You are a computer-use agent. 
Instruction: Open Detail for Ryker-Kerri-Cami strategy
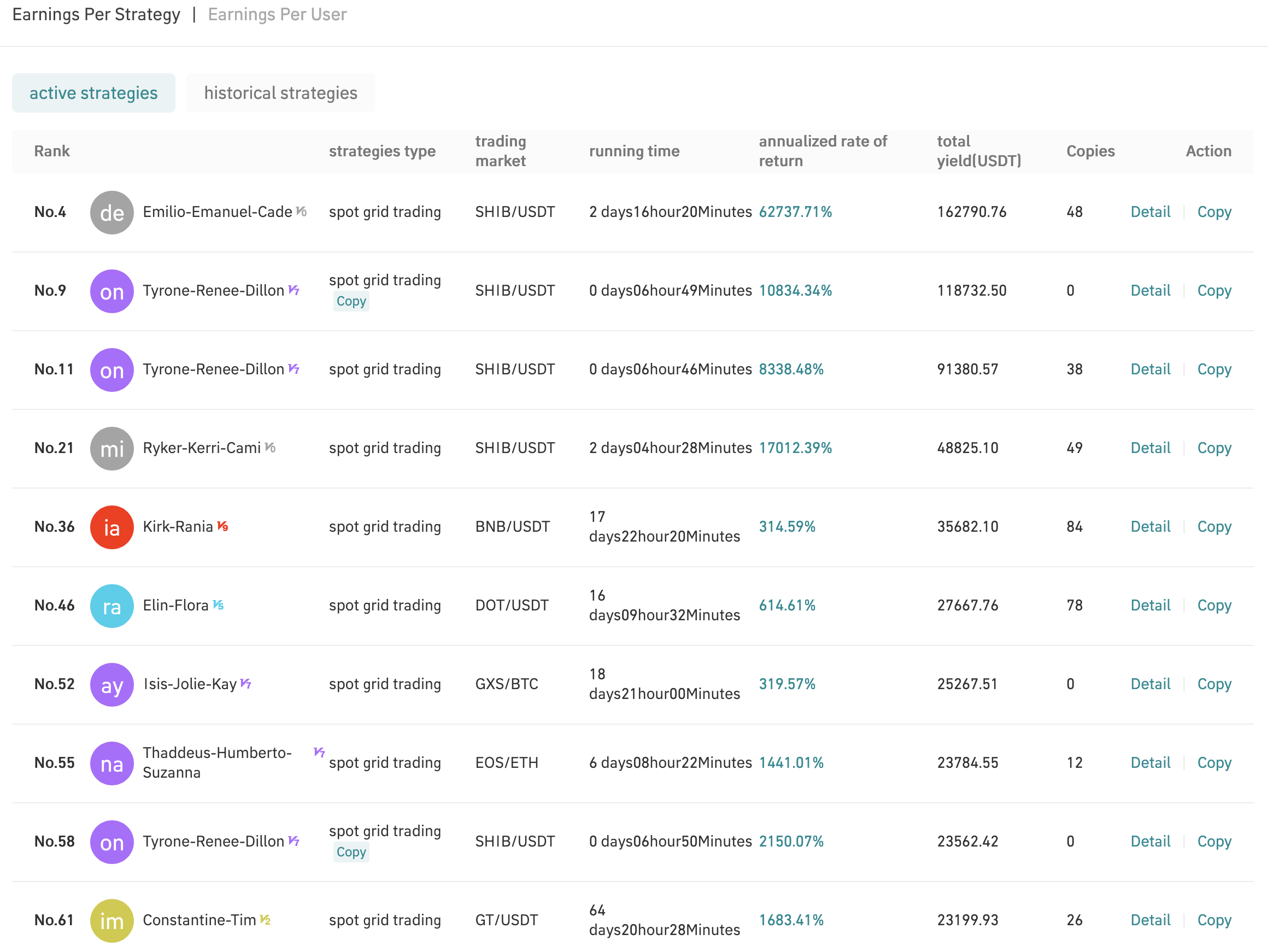(x=1150, y=448)
